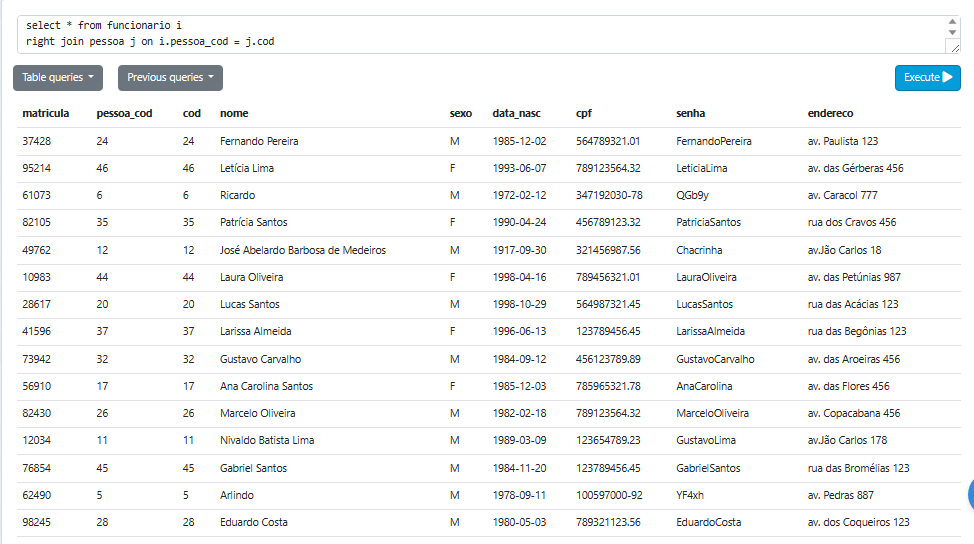Image resolution: width=974 pixels, height=544 pixels.
Task: Click the query box resize handle
Action: pyautogui.click(x=955, y=48)
